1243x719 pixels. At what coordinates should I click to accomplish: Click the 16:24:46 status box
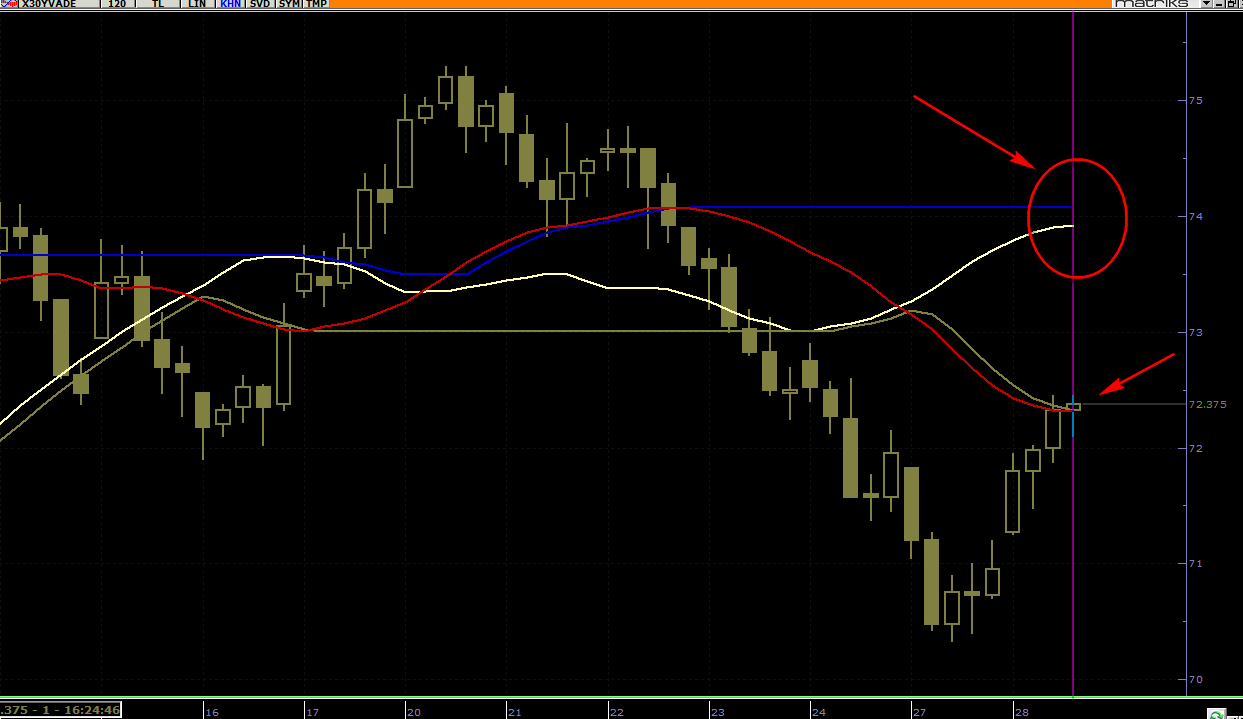point(60,711)
